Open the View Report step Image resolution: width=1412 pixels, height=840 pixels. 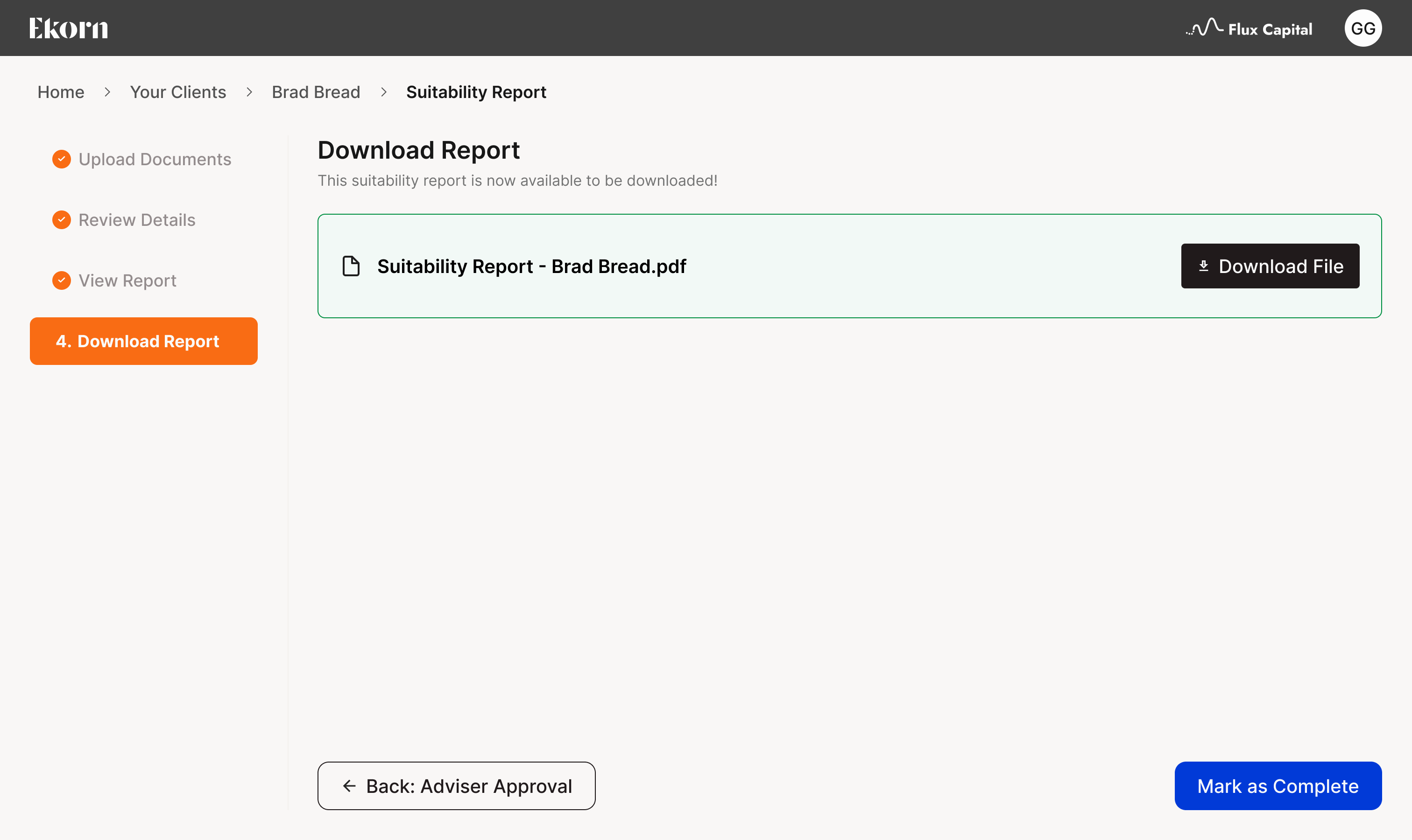pos(127,280)
